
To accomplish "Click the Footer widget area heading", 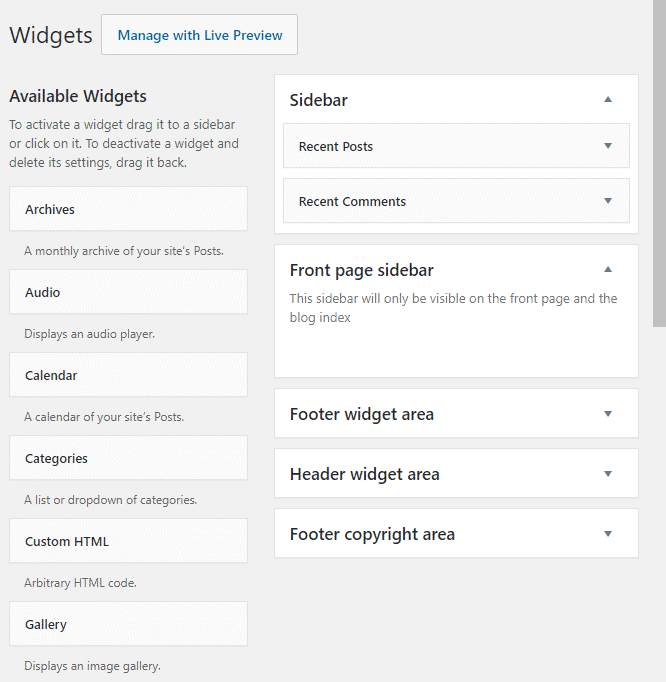I will pos(362,414).
